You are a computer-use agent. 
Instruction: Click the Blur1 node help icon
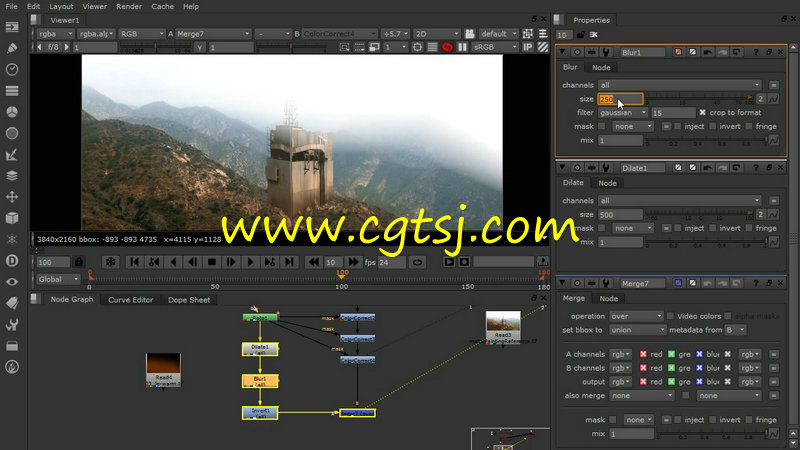(x=756, y=52)
